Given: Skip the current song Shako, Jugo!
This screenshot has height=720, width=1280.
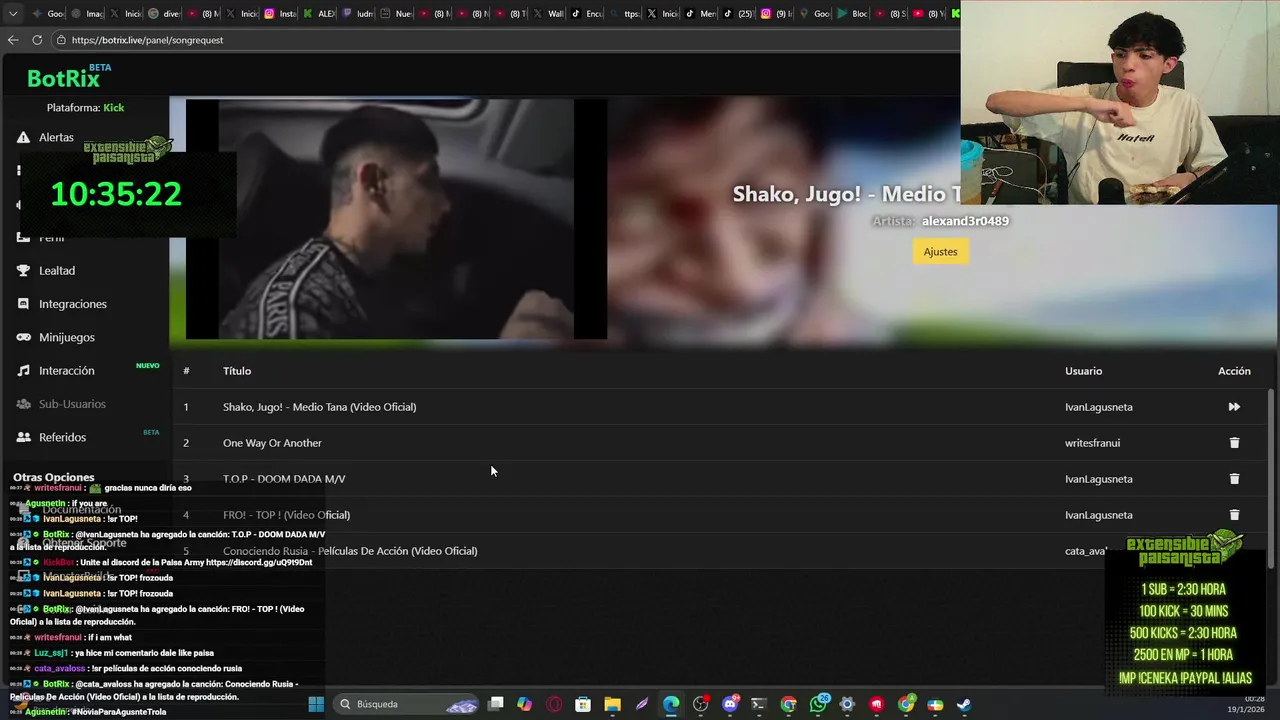Looking at the screenshot, I should point(1234,407).
